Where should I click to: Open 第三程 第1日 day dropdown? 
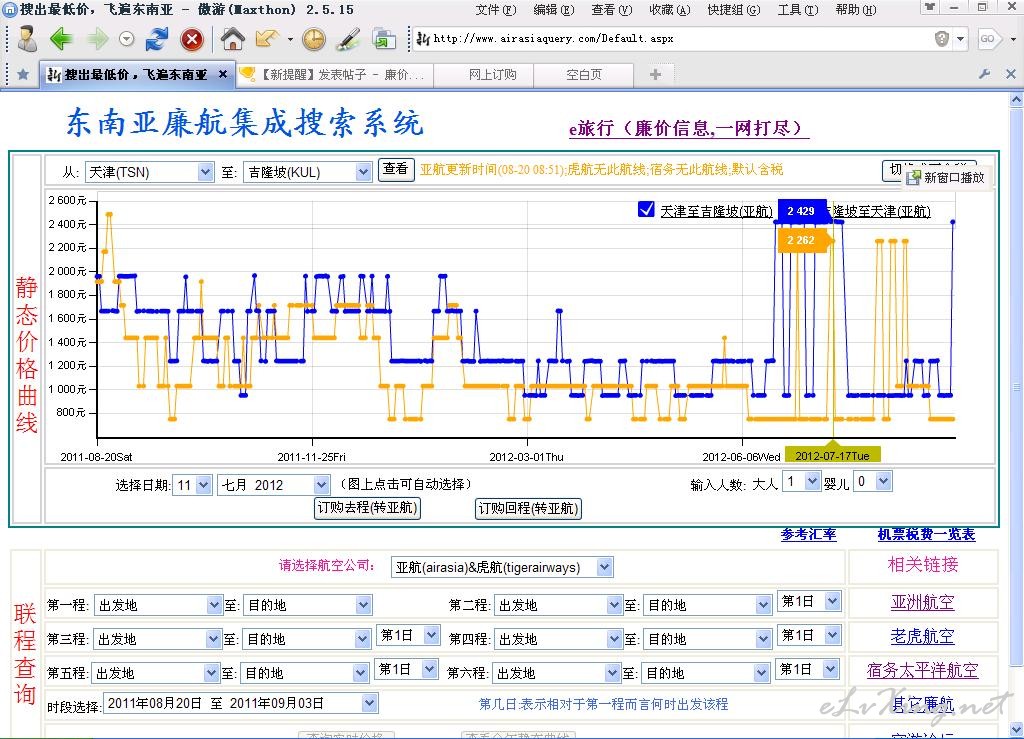coord(408,635)
